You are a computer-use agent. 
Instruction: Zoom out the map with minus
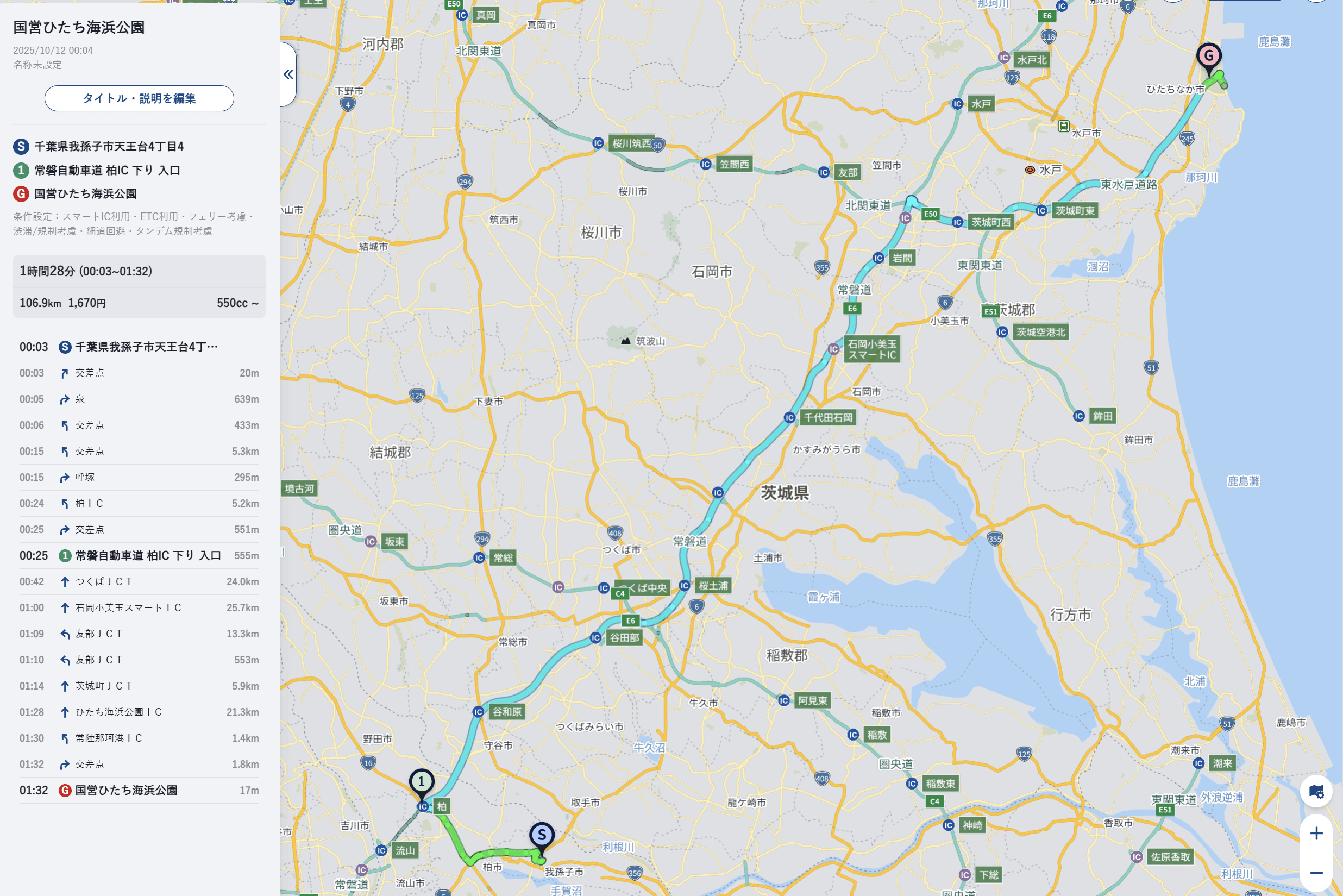pyautogui.click(x=1316, y=873)
